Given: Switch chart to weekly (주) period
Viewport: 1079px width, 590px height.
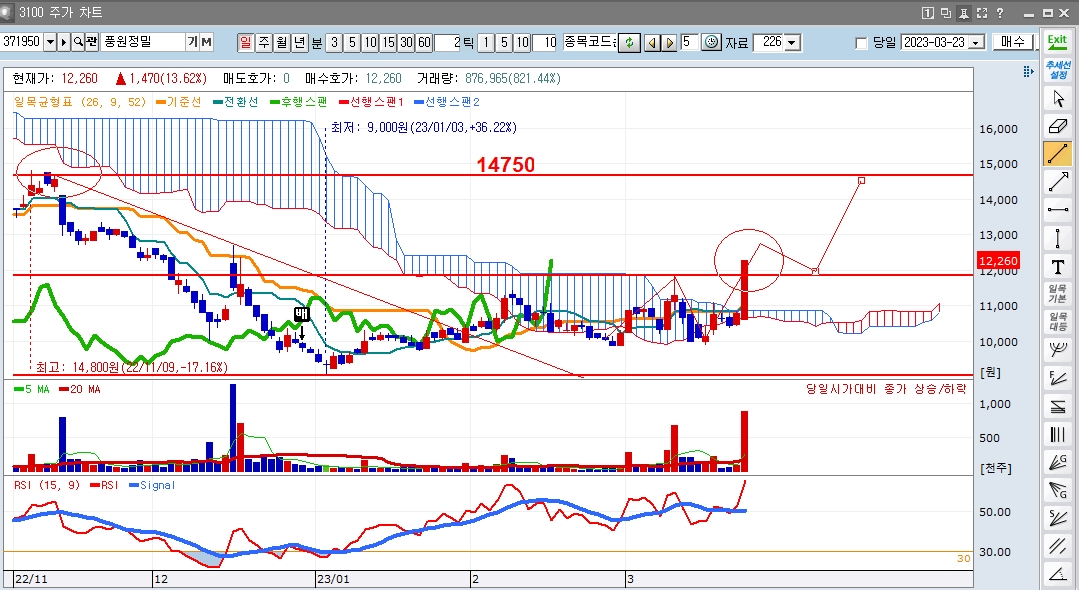Looking at the screenshot, I should (263, 42).
